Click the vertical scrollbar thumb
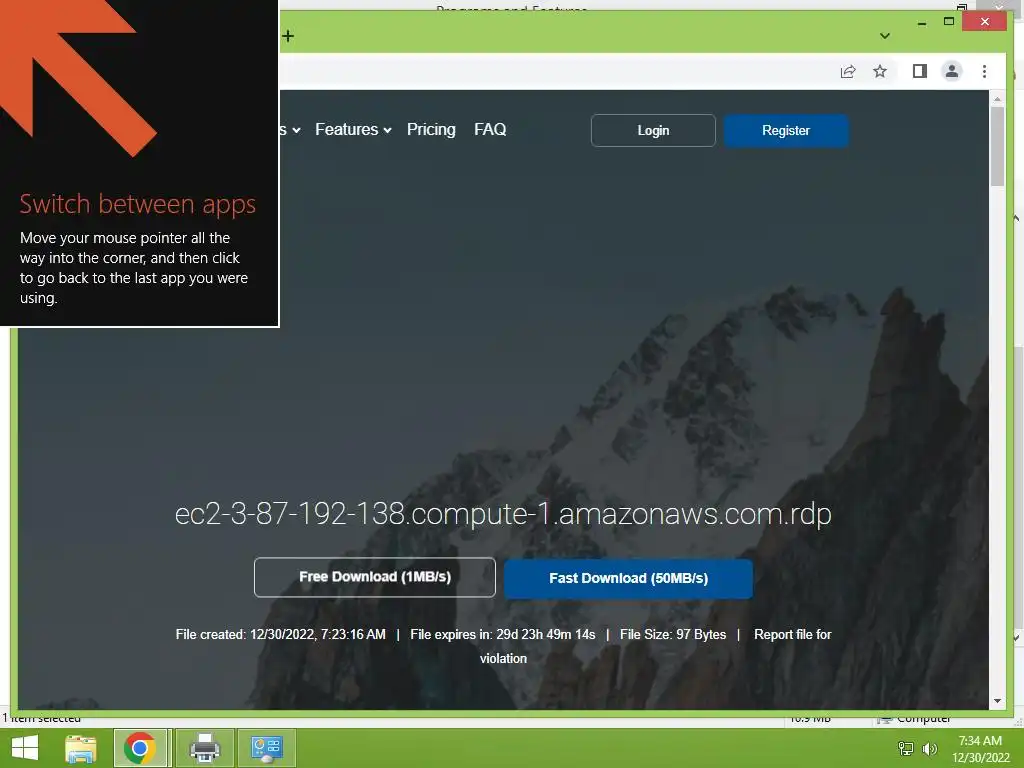This screenshot has width=1024, height=768. (x=997, y=146)
